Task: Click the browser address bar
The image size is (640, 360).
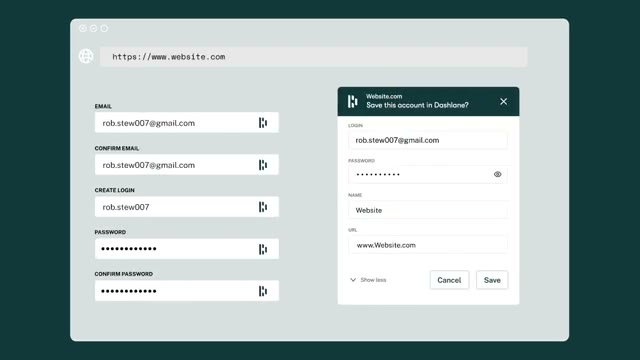Action: (x=314, y=57)
